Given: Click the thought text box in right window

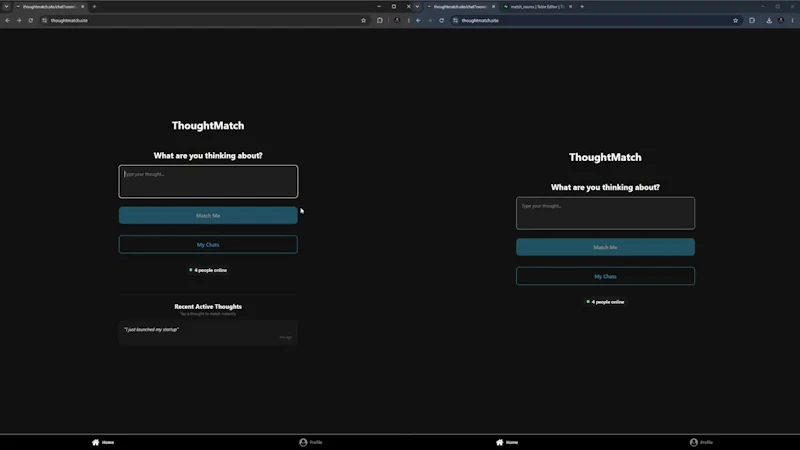Looking at the screenshot, I should click(x=605, y=213).
